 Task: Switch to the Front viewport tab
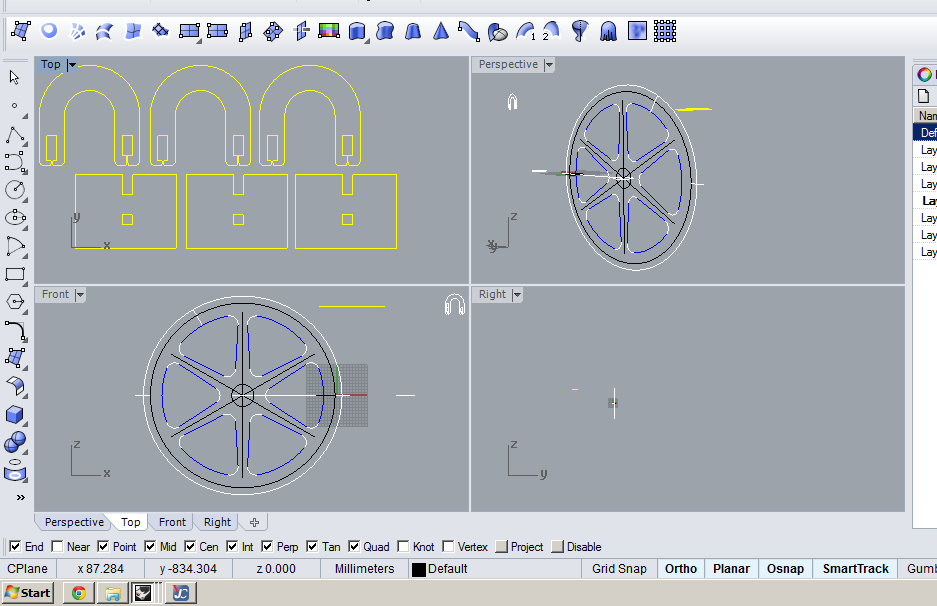172,522
